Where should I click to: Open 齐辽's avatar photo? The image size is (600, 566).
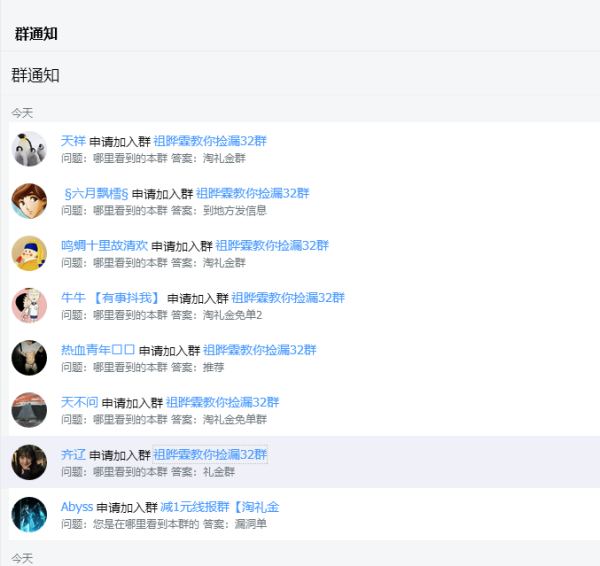29,462
